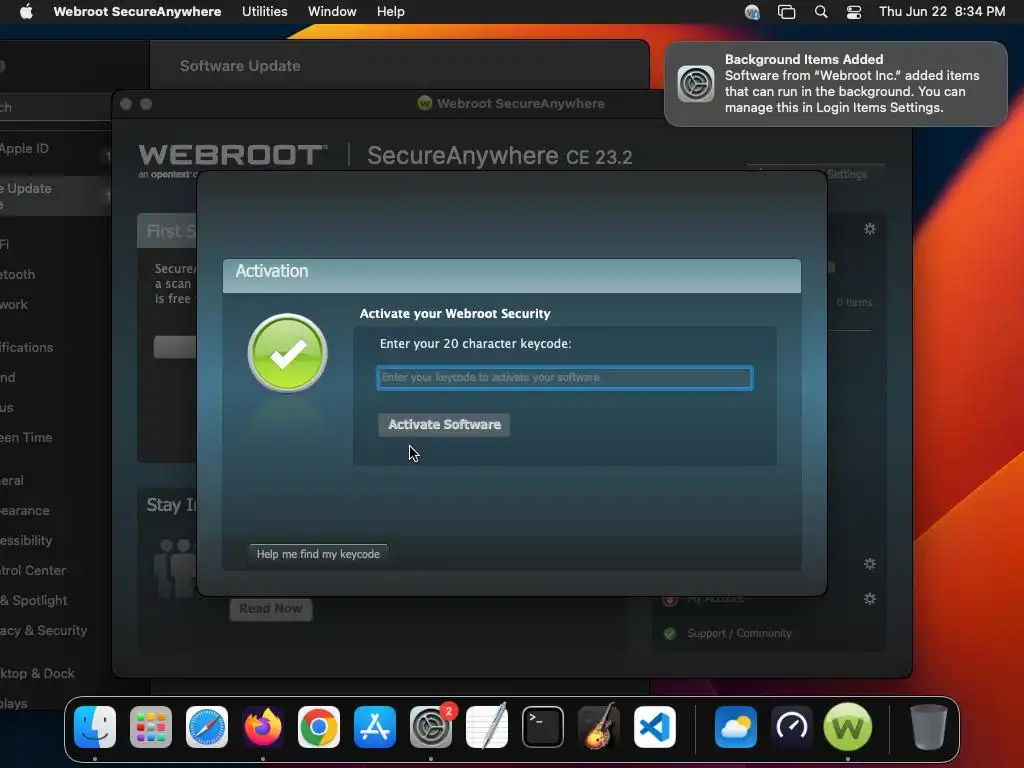Launch Visual Studio Code from the Dock
Screen dimensions: 1024x768
(x=655, y=726)
